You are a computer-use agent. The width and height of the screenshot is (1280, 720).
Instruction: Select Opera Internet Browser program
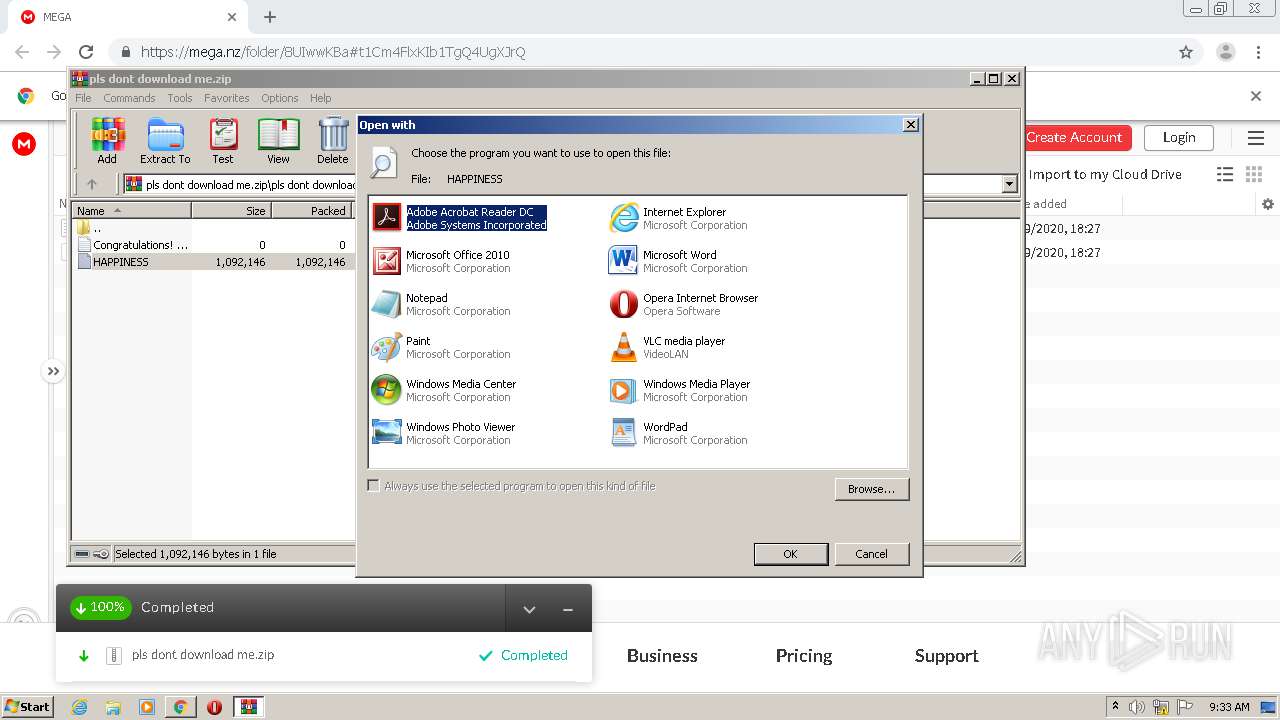684,304
